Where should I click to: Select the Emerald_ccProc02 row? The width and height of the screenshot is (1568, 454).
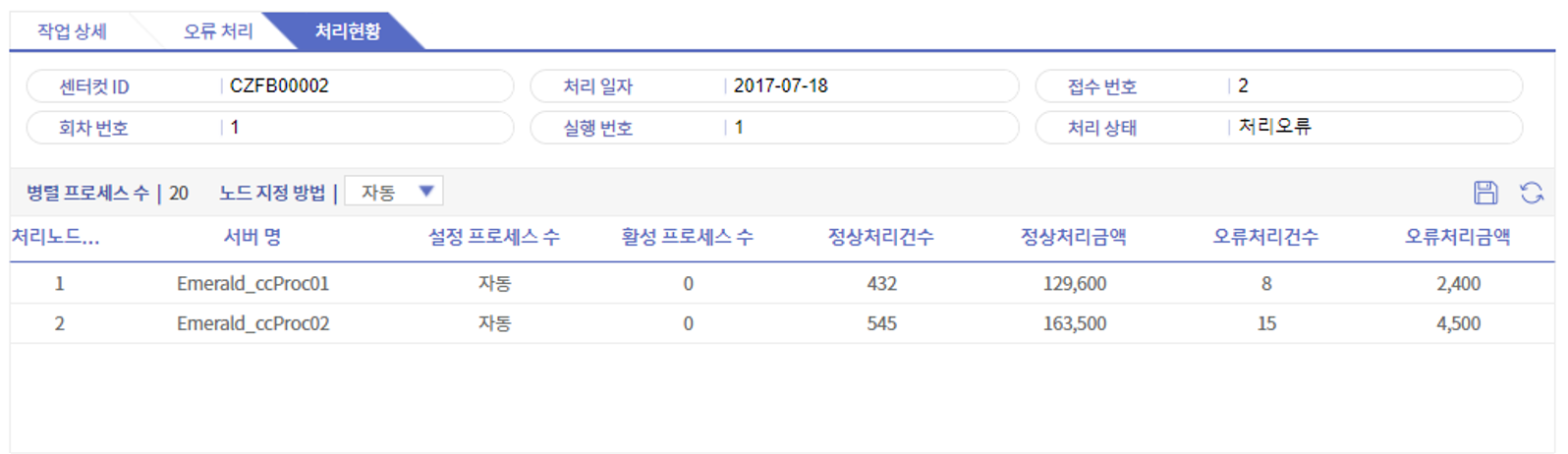tap(252, 323)
